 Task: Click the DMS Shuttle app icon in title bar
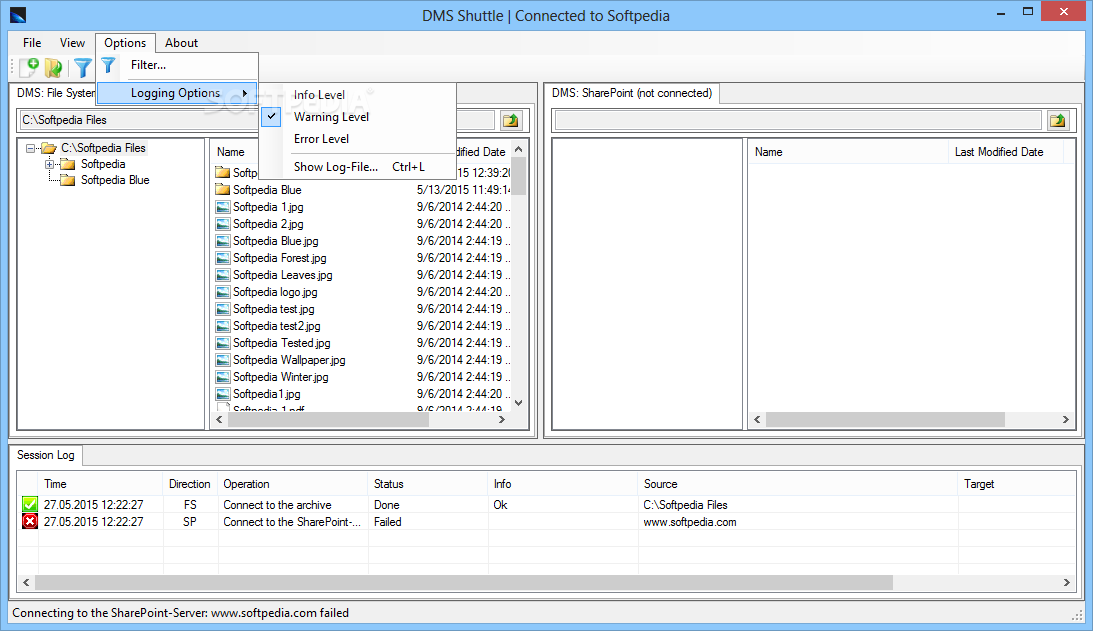point(17,15)
